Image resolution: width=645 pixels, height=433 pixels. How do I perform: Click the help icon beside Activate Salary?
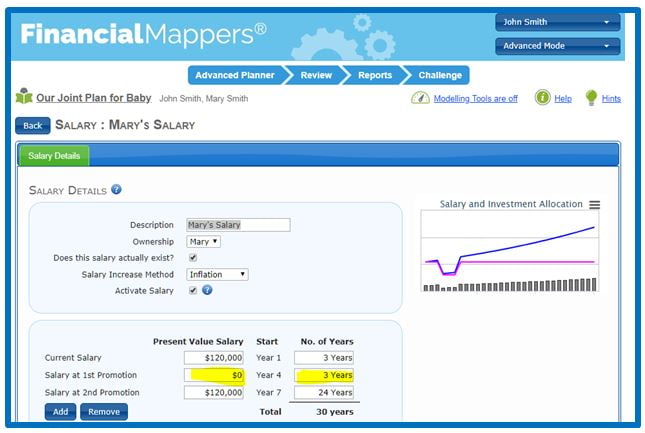207,290
